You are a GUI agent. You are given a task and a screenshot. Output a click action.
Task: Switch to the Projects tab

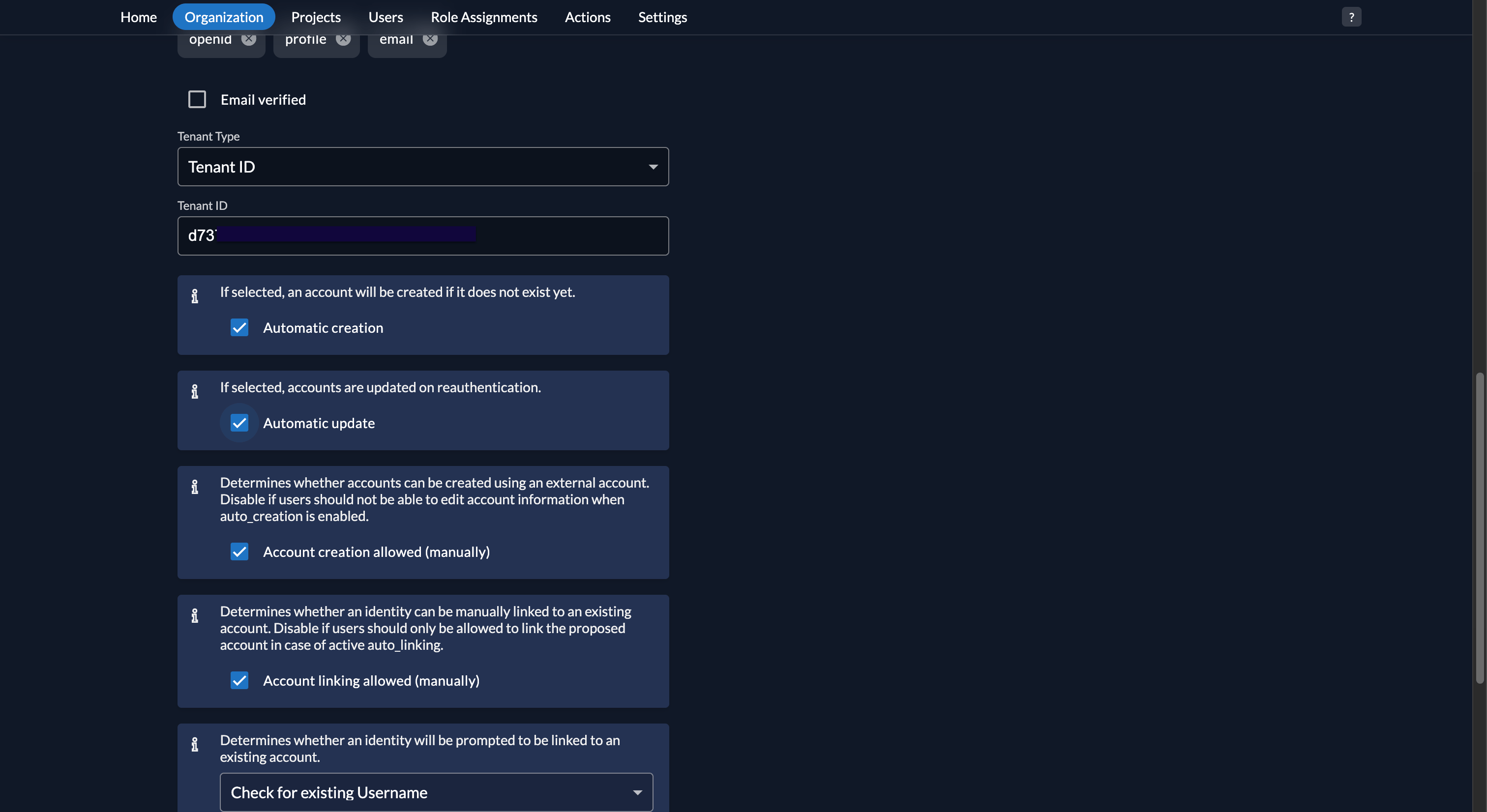[x=316, y=17]
